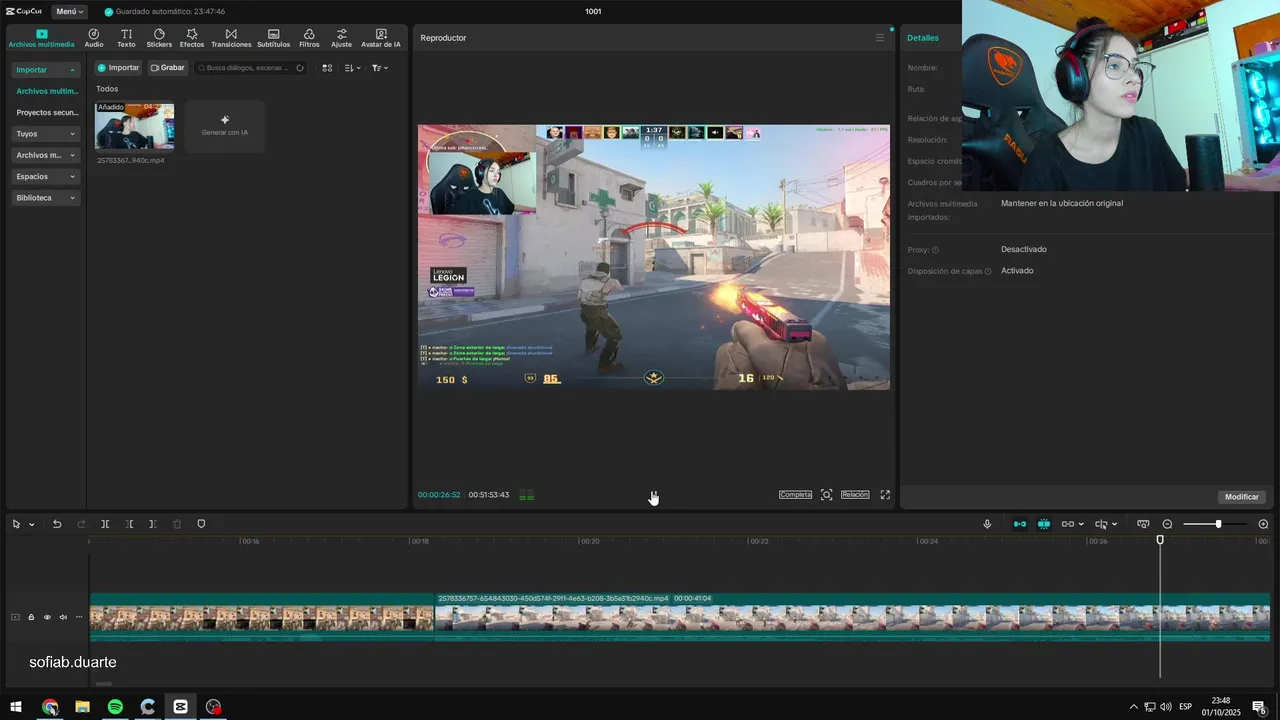Toggle preview axis split icon
This screenshot has width=1280, height=720.
(1101, 524)
